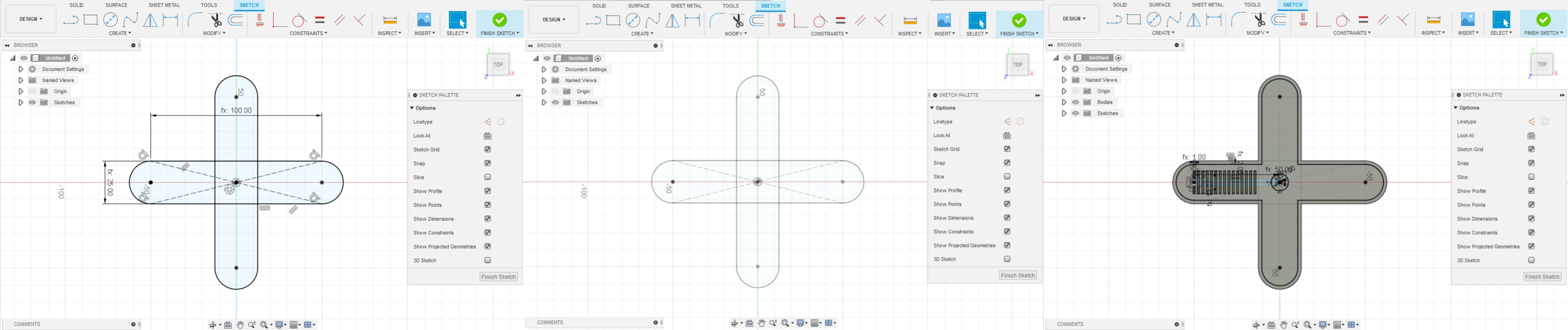Screen dimensions: 1568x330
Task: Switch to SOLID tab in left window
Action: (x=77, y=5)
